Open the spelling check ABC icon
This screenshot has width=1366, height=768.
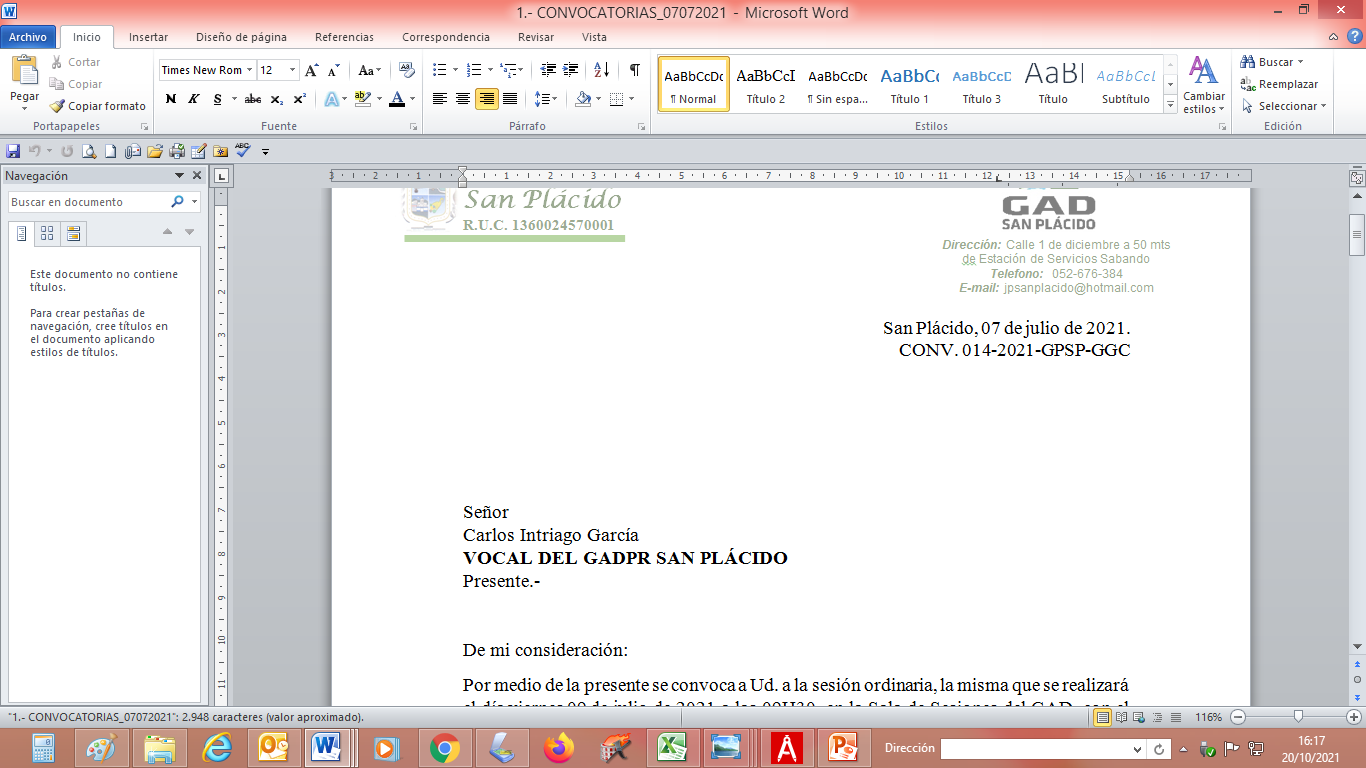(x=242, y=151)
